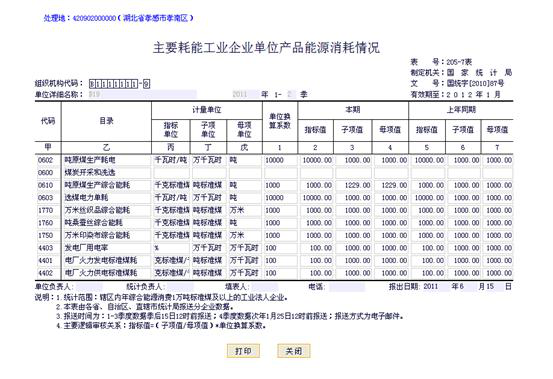Click the first box of 组织机构代码
This screenshot has width=553, height=379.
pyautogui.click(x=92, y=84)
